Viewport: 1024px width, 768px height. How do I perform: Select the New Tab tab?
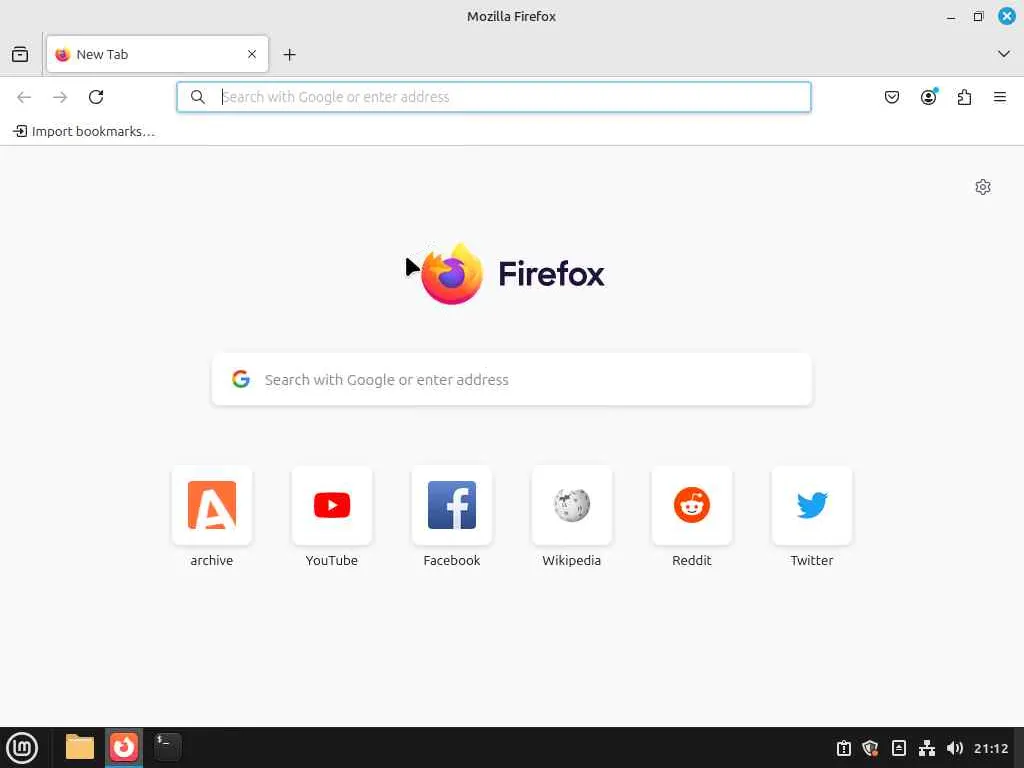157,54
